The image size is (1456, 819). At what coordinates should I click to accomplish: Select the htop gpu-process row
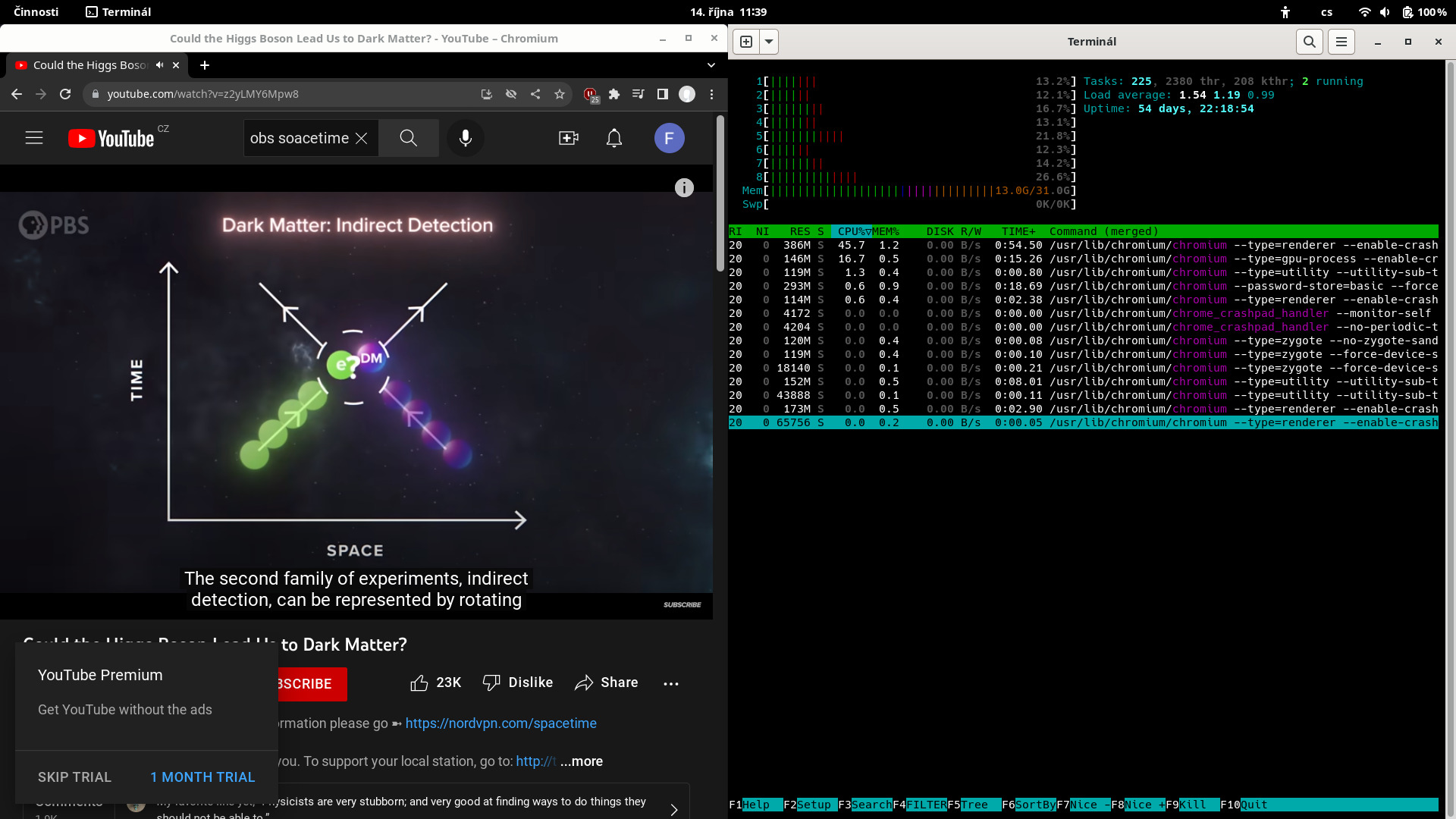click(x=1083, y=259)
